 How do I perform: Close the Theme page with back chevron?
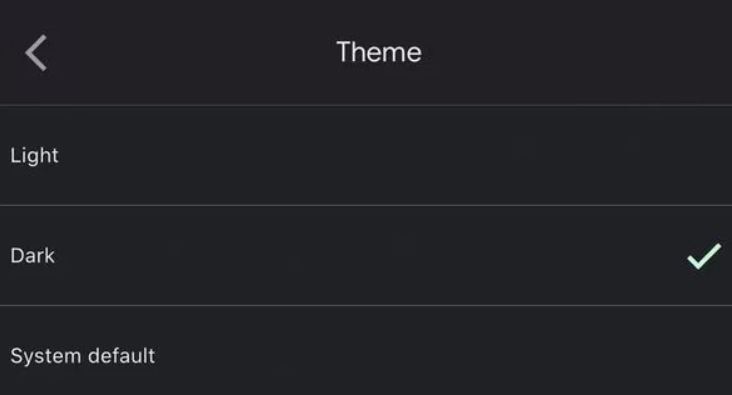point(36,53)
